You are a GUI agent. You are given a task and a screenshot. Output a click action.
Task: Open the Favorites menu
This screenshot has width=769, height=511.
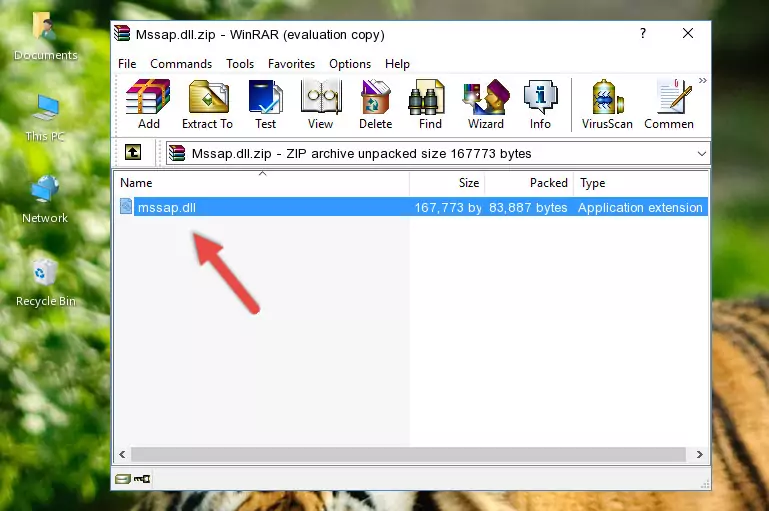point(291,64)
